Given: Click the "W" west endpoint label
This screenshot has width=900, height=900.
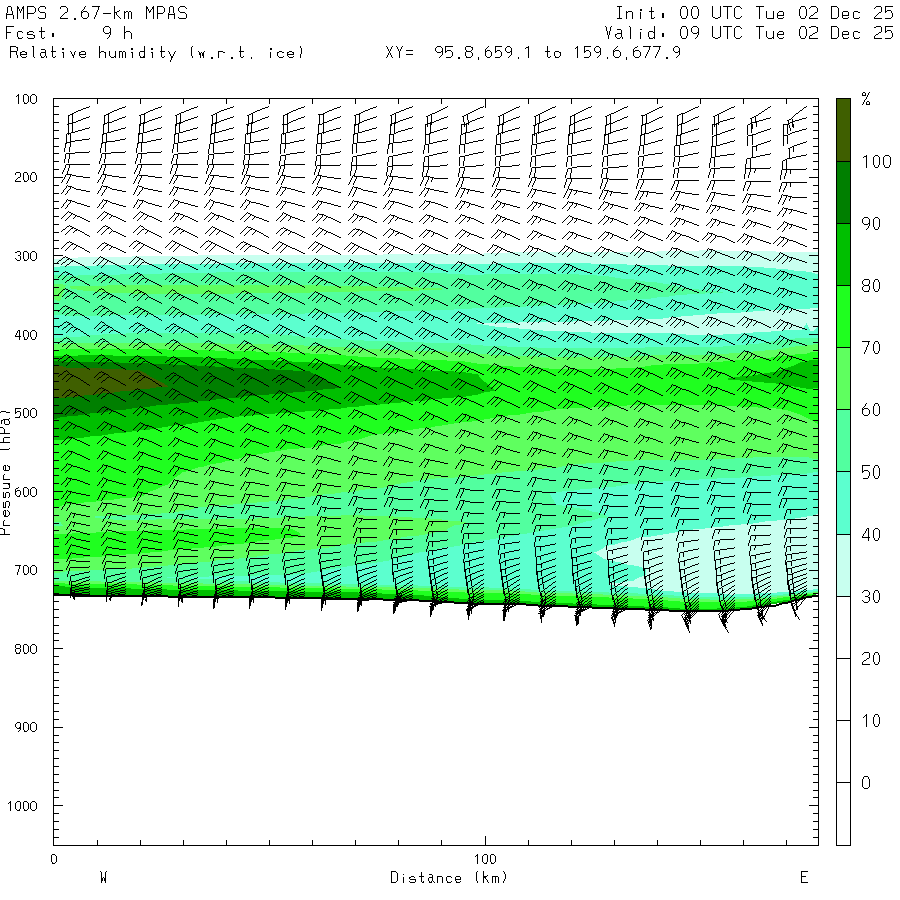Looking at the screenshot, I should click(x=103, y=878).
